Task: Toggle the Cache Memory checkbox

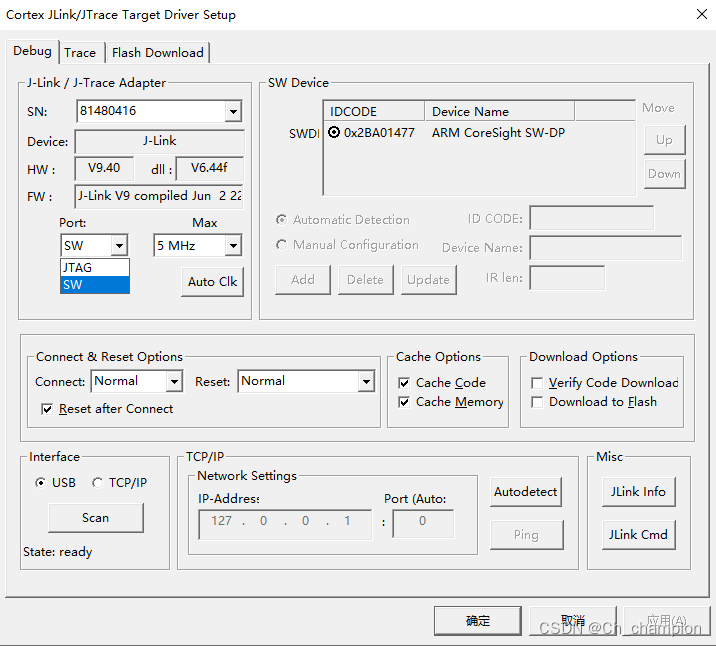Action: tap(404, 402)
